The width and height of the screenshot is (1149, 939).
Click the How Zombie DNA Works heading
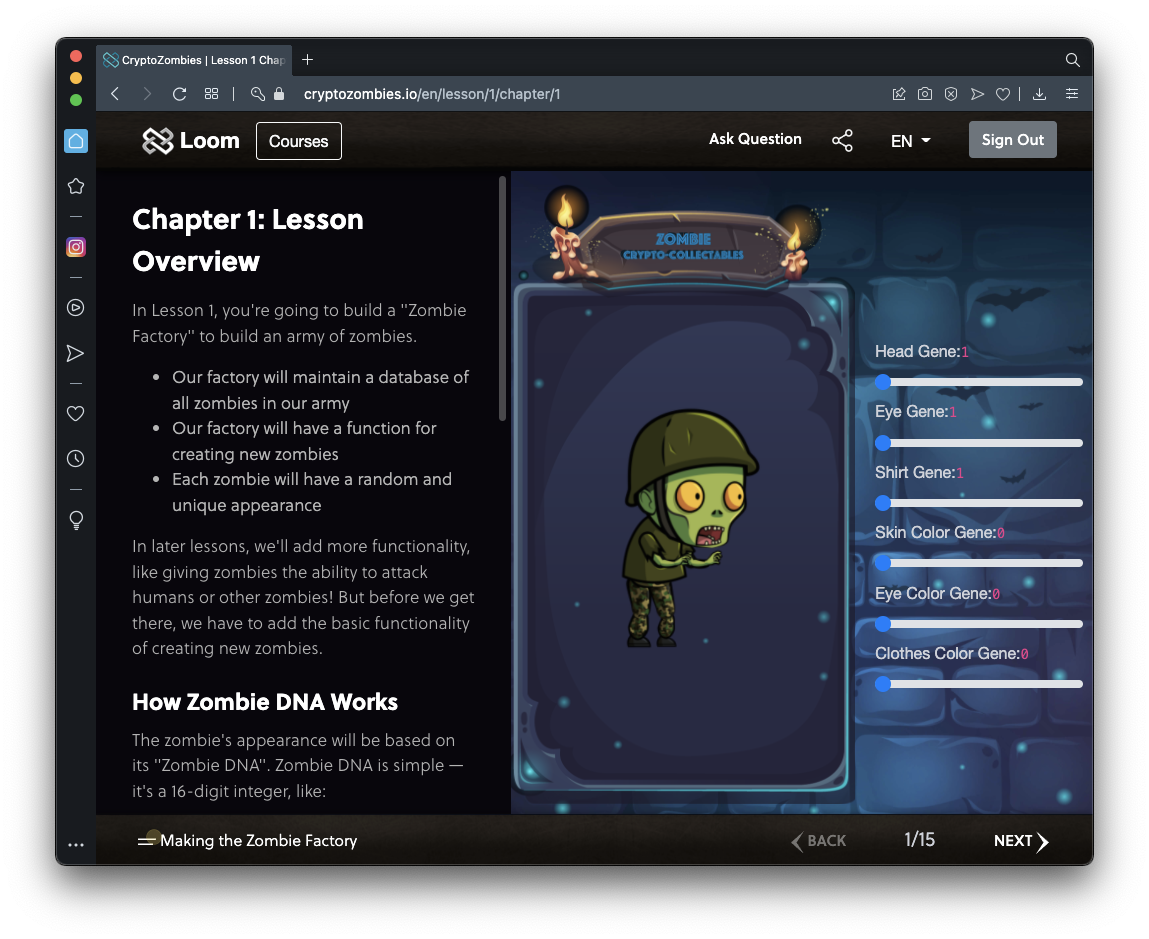[265, 702]
